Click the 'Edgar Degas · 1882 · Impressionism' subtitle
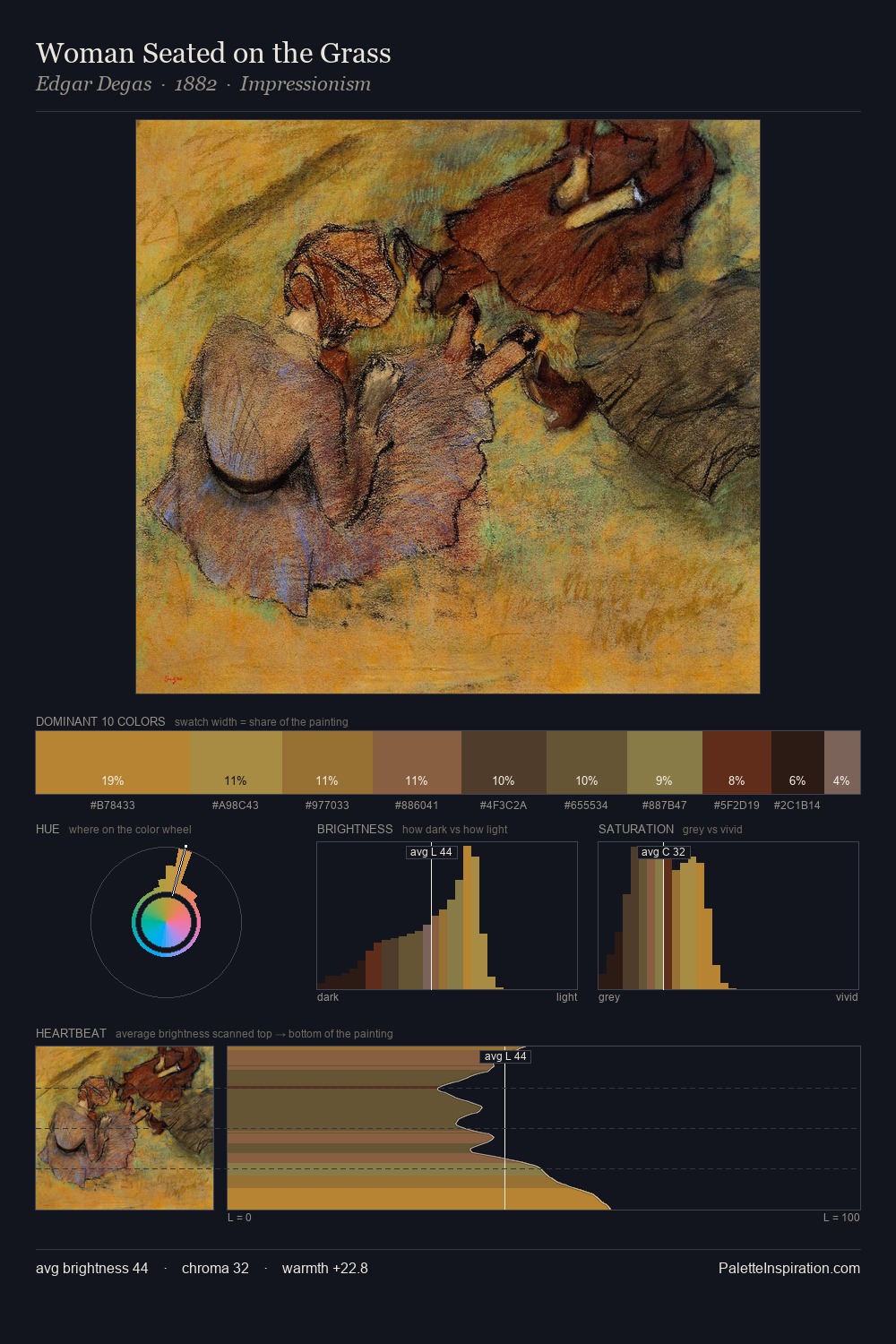 (x=203, y=84)
